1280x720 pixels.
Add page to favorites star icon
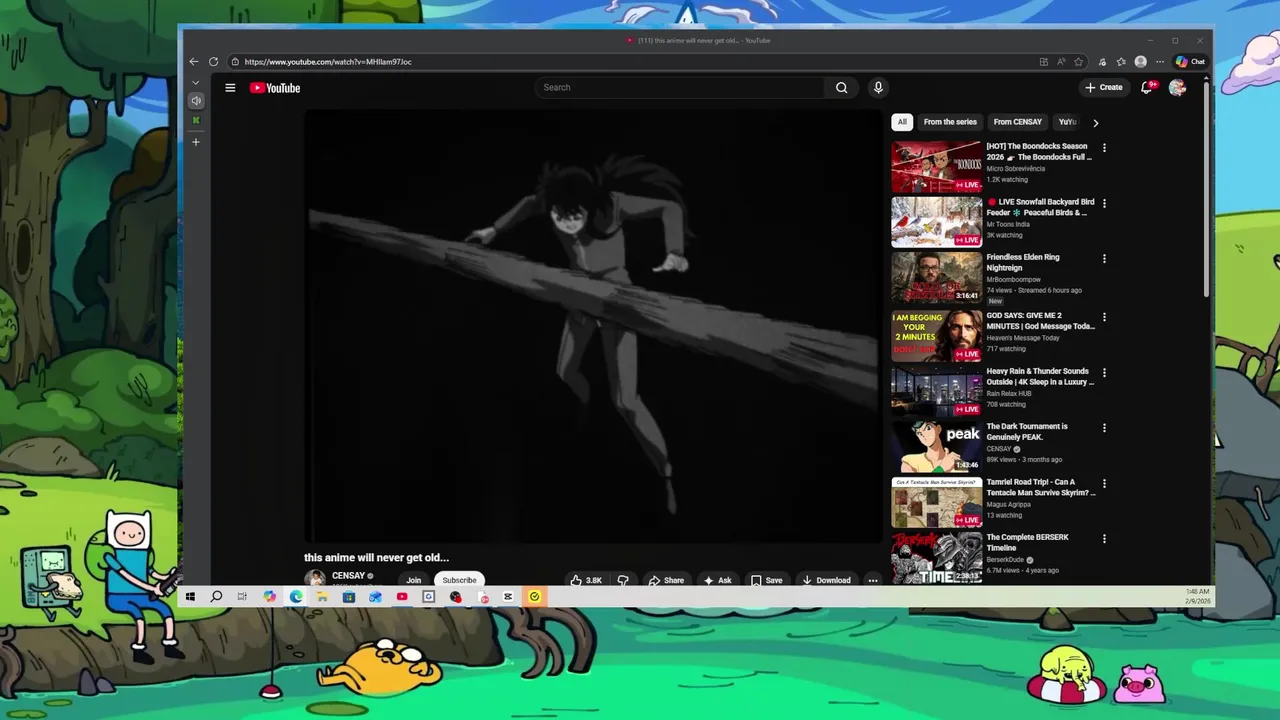[1078, 62]
